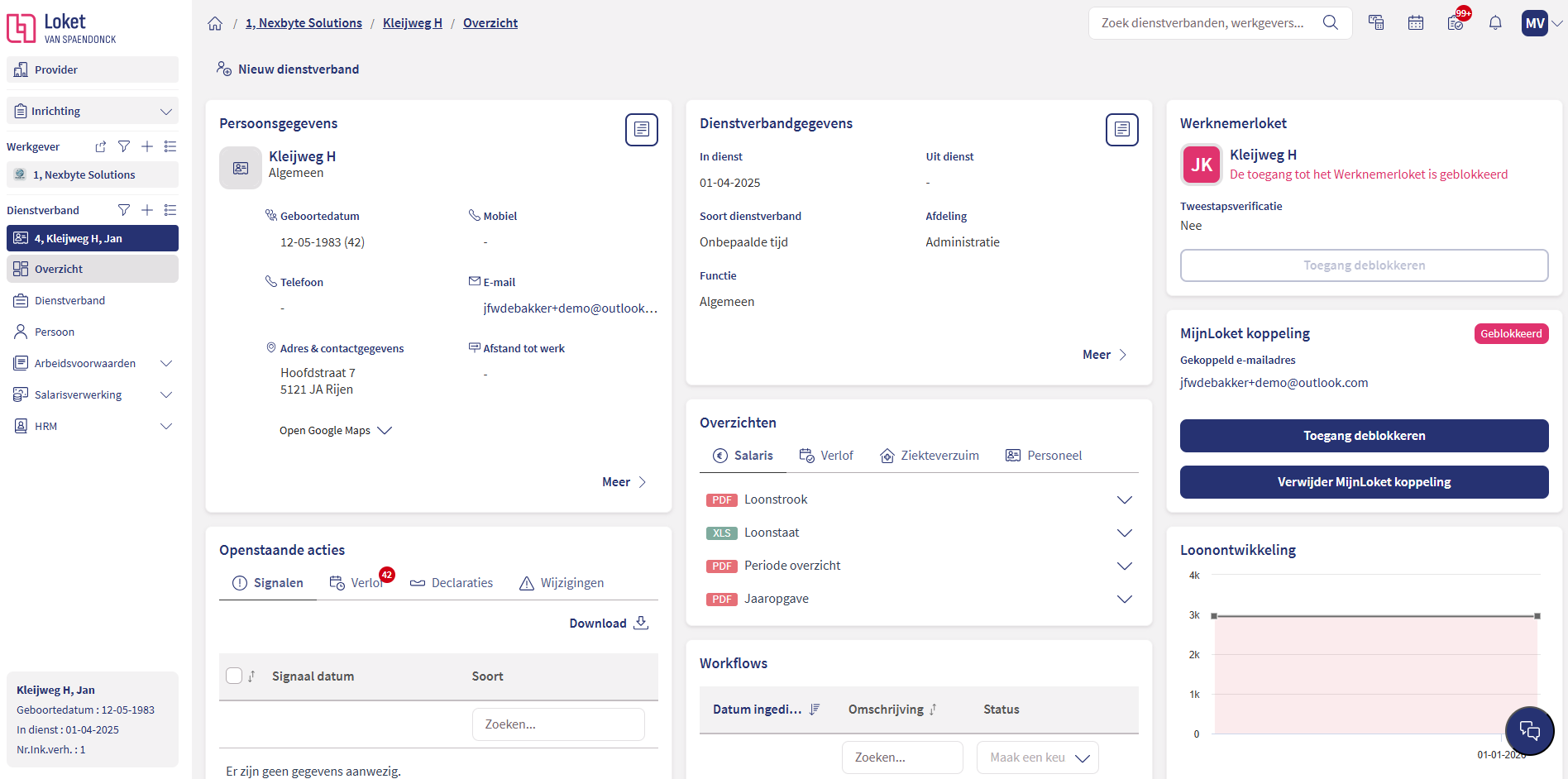Add a new Werkgever with plus icon
Screen dimensions: 1568x779
pyautogui.click(x=147, y=146)
